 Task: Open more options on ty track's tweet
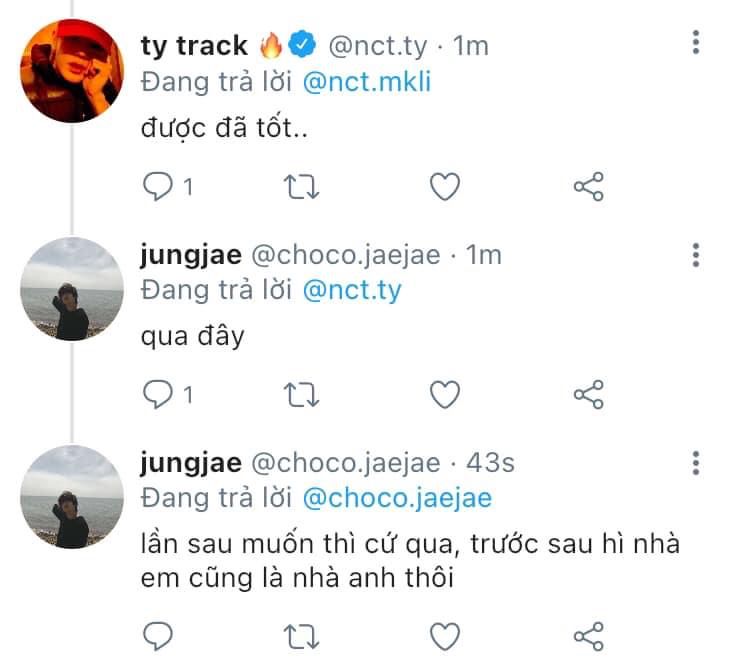[x=696, y=43]
